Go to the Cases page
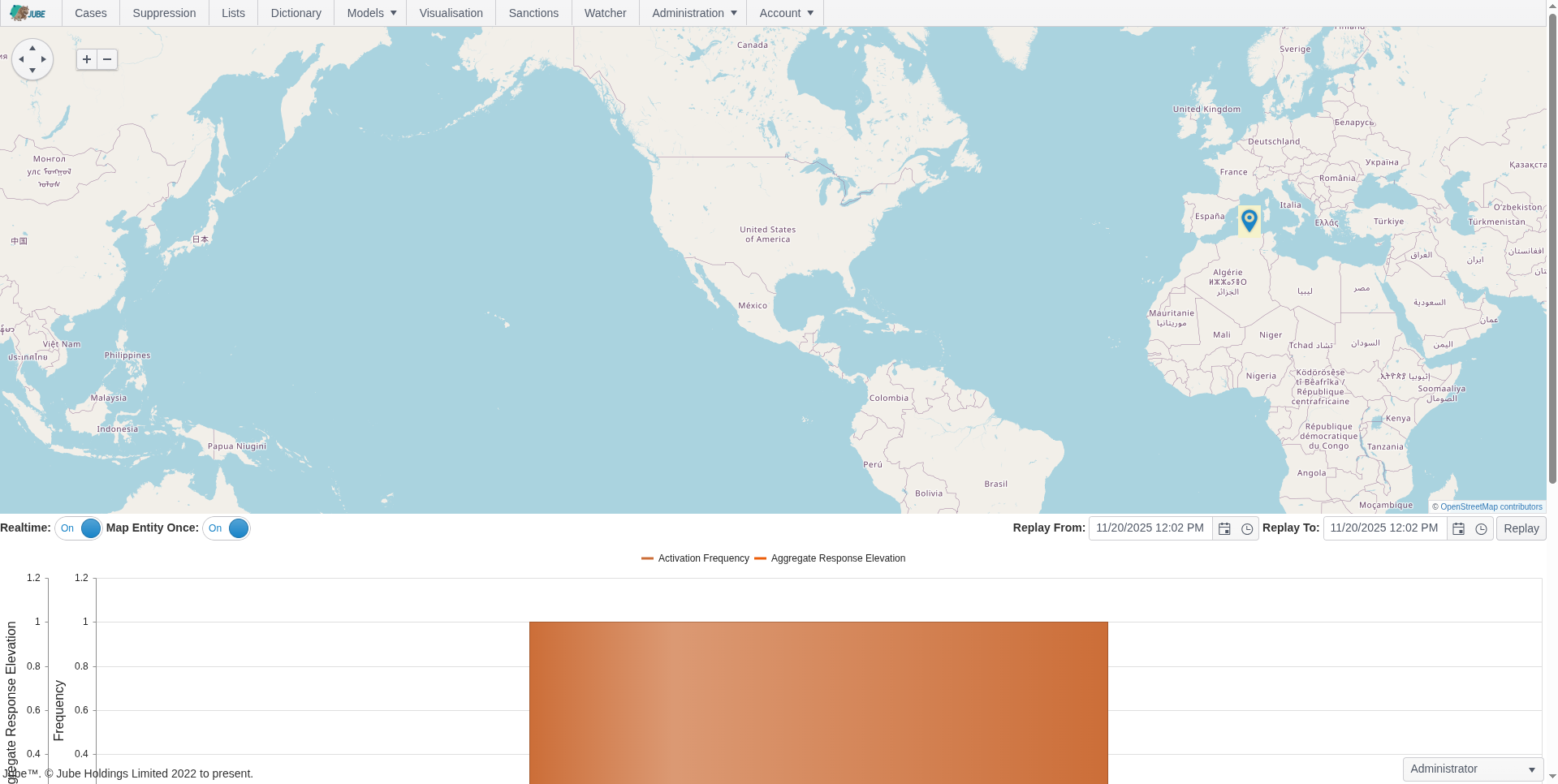This screenshot has height=784, width=1558. coord(91,13)
